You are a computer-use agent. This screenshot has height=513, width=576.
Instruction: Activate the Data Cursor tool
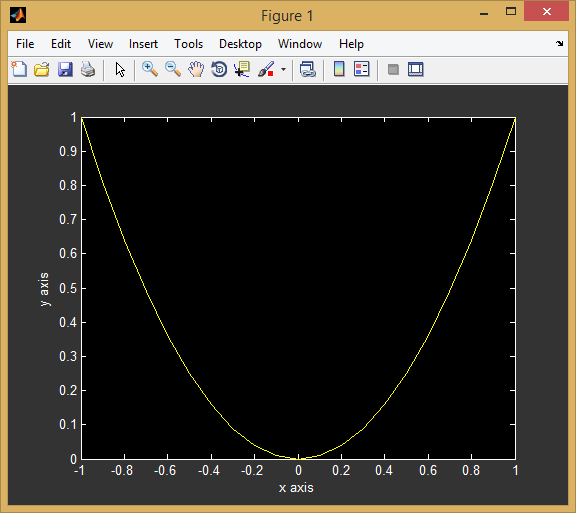tap(242, 69)
